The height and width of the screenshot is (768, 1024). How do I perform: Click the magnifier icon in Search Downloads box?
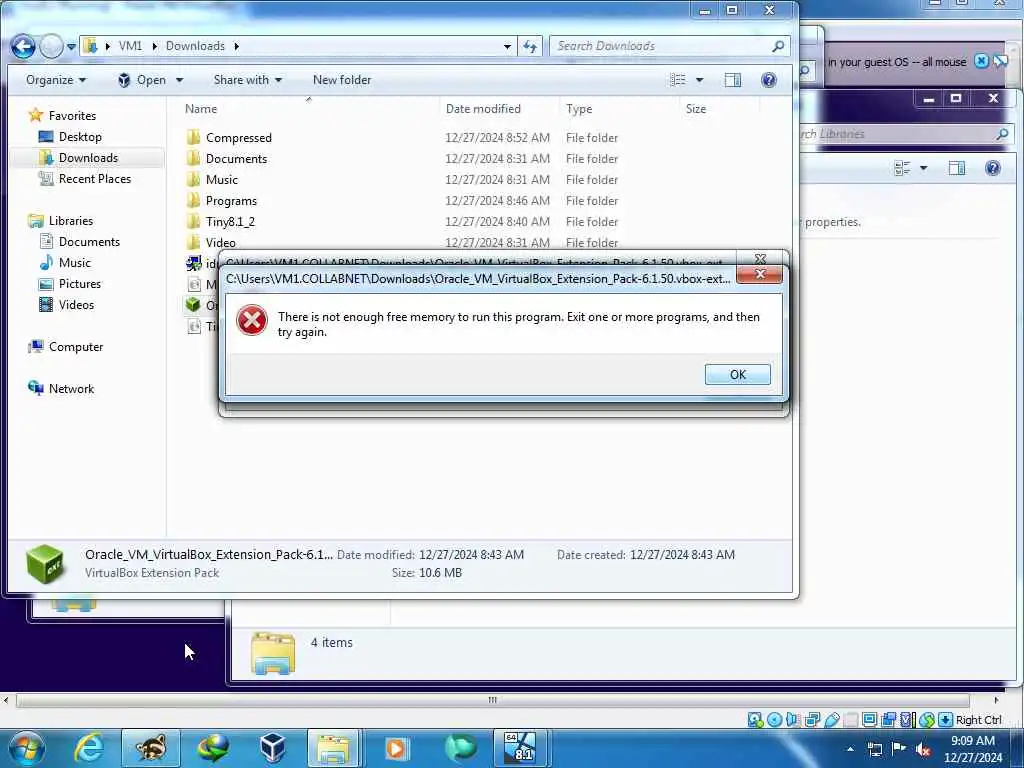tap(778, 46)
